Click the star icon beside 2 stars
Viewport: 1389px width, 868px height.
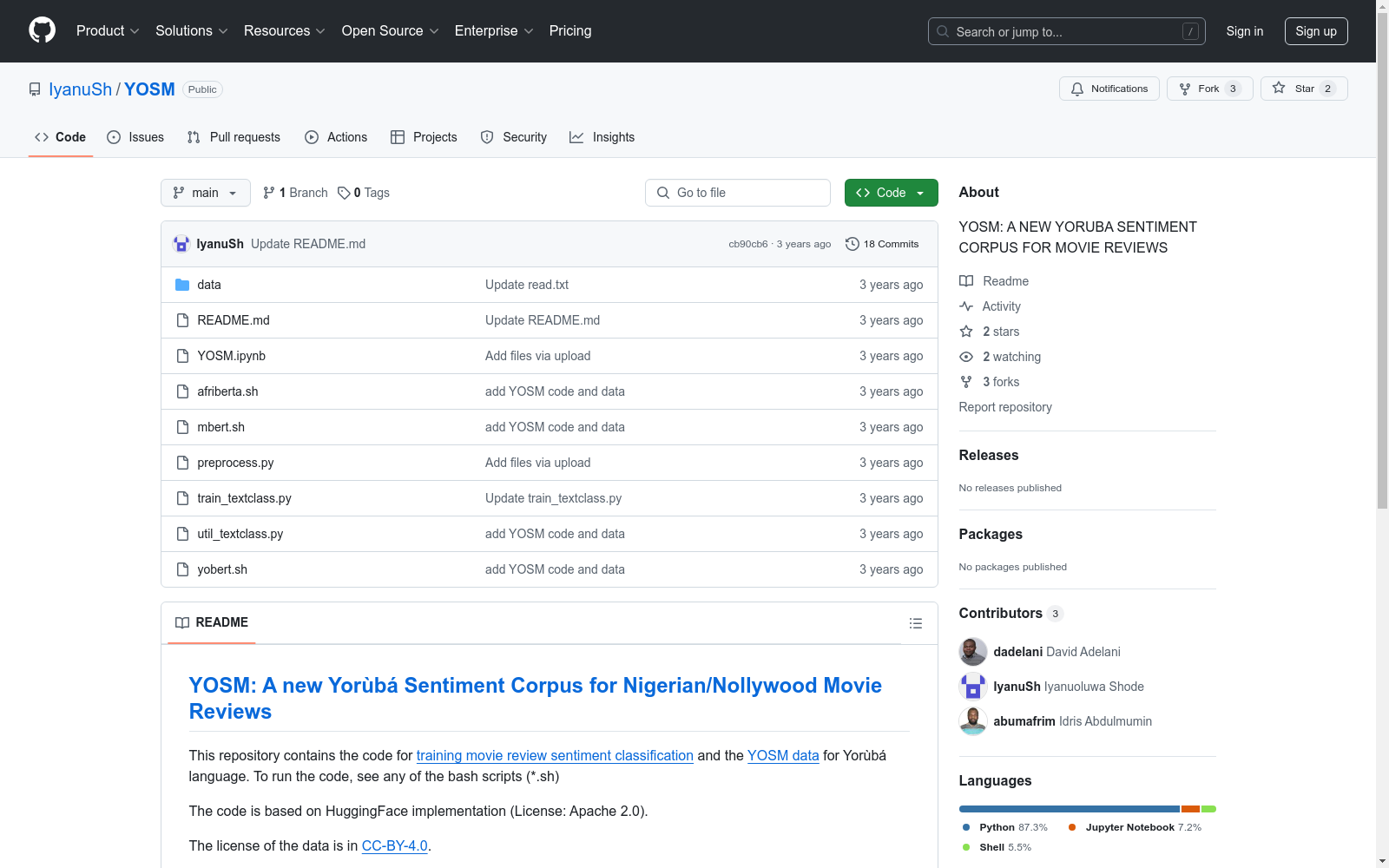click(966, 332)
